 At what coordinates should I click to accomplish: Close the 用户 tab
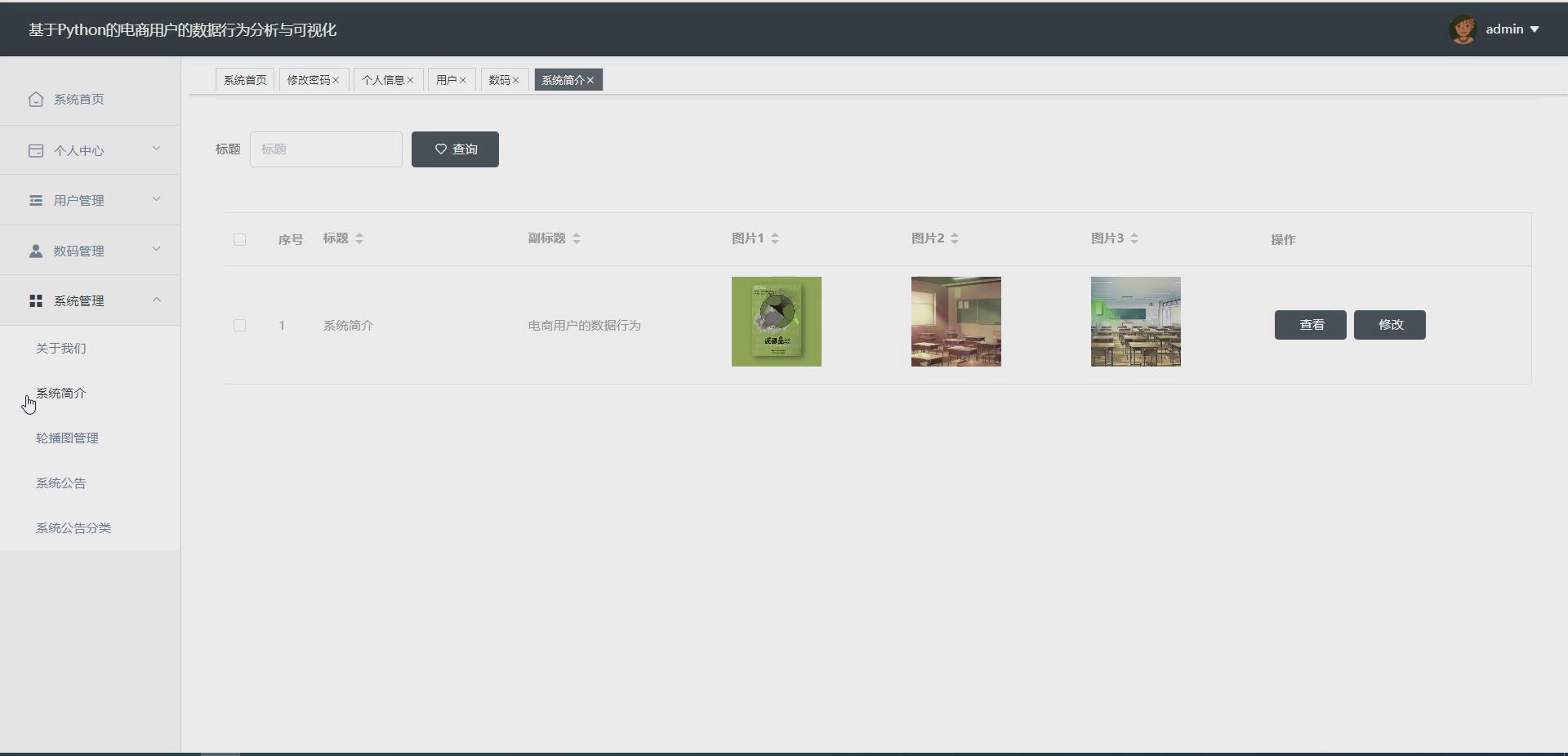point(462,80)
